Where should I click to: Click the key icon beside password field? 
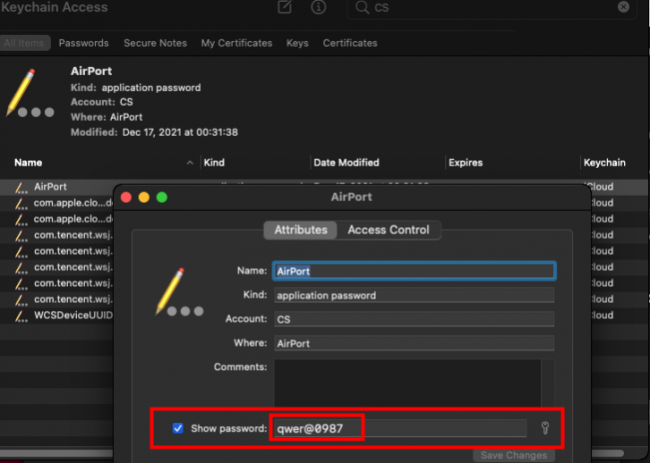[545, 428]
